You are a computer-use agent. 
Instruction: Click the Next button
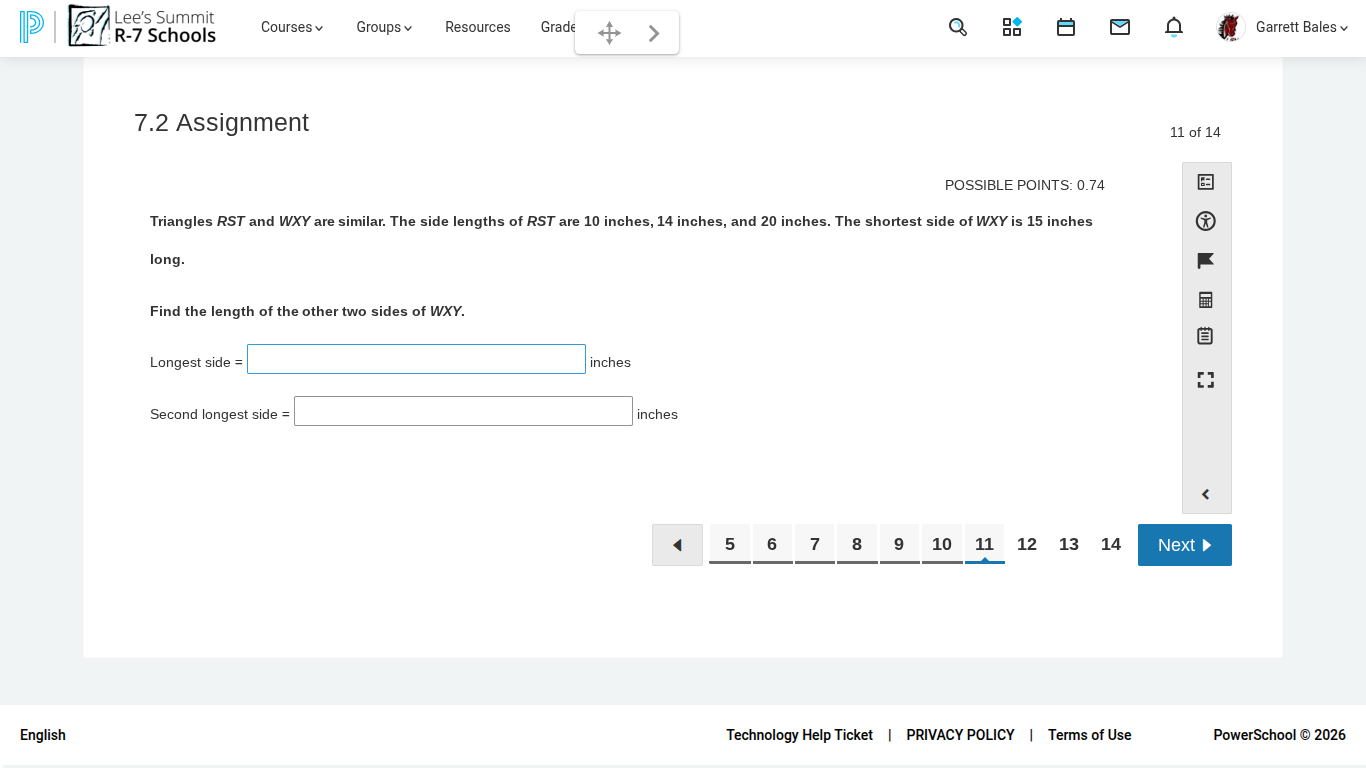pyautogui.click(x=1184, y=545)
